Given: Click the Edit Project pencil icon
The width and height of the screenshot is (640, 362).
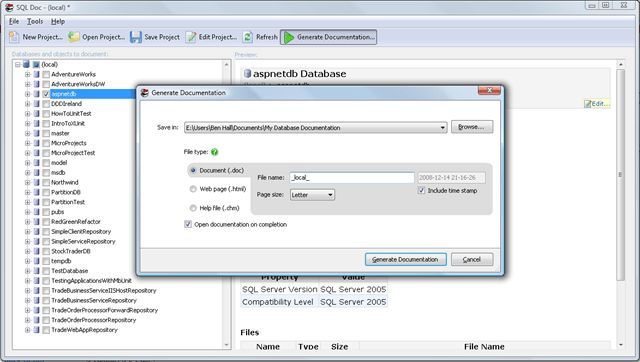Looking at the screenshot, I should [x=191, y=37].
